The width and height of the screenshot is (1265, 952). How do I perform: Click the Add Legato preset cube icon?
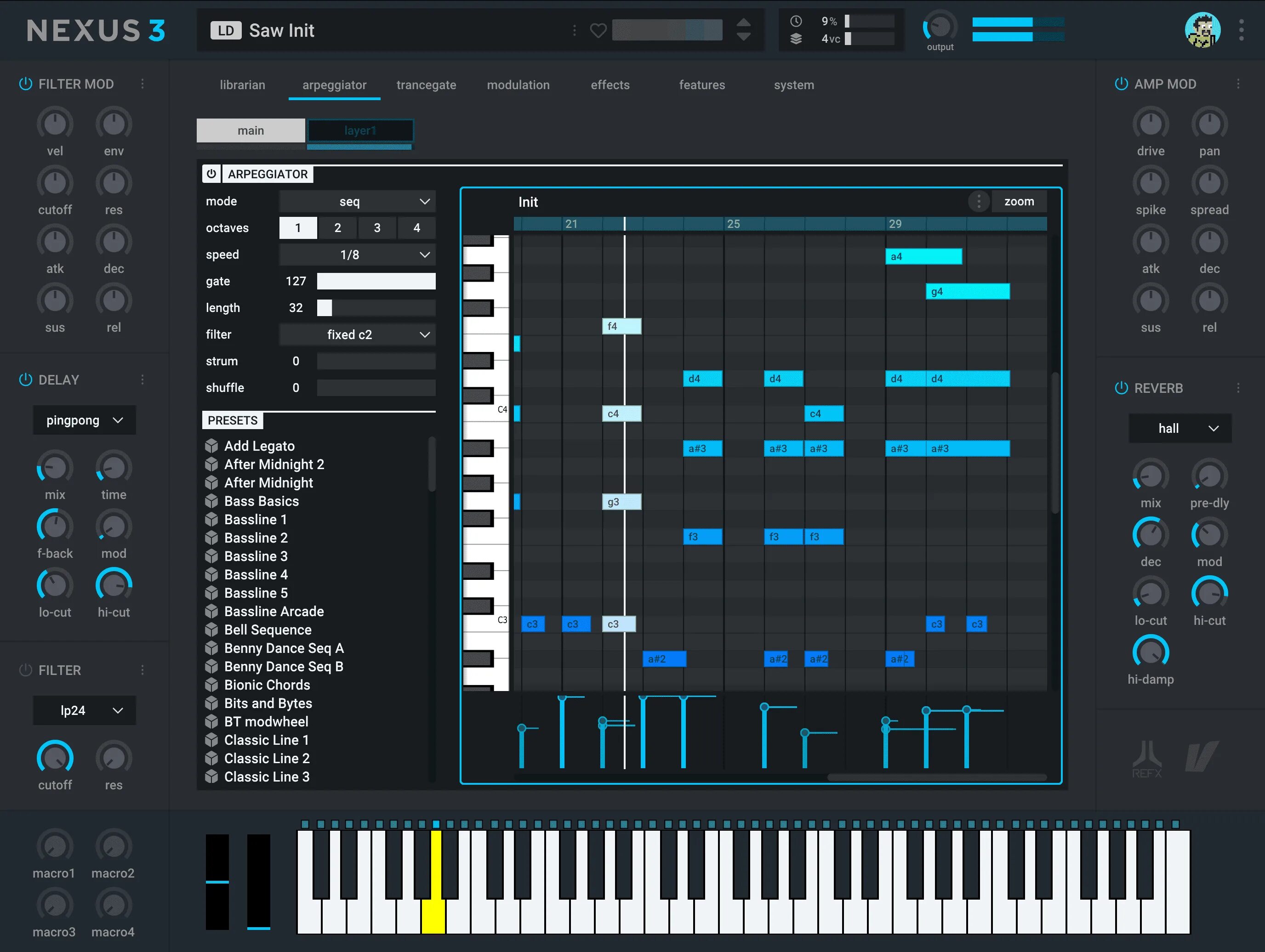click(x=211, y=445)
